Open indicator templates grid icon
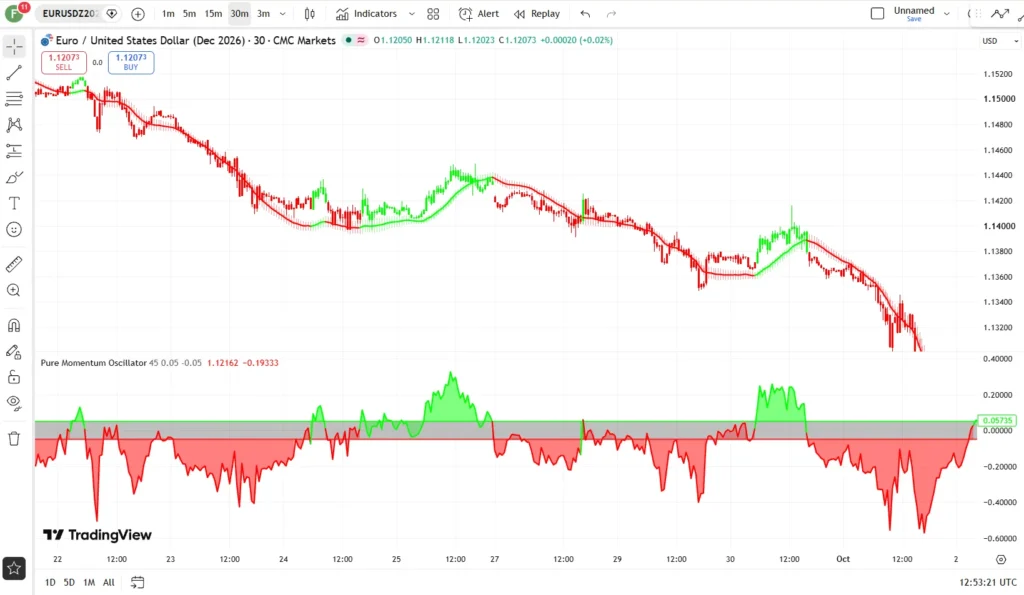The height and width of the screenshot is (595, 1024). (433, 13)
